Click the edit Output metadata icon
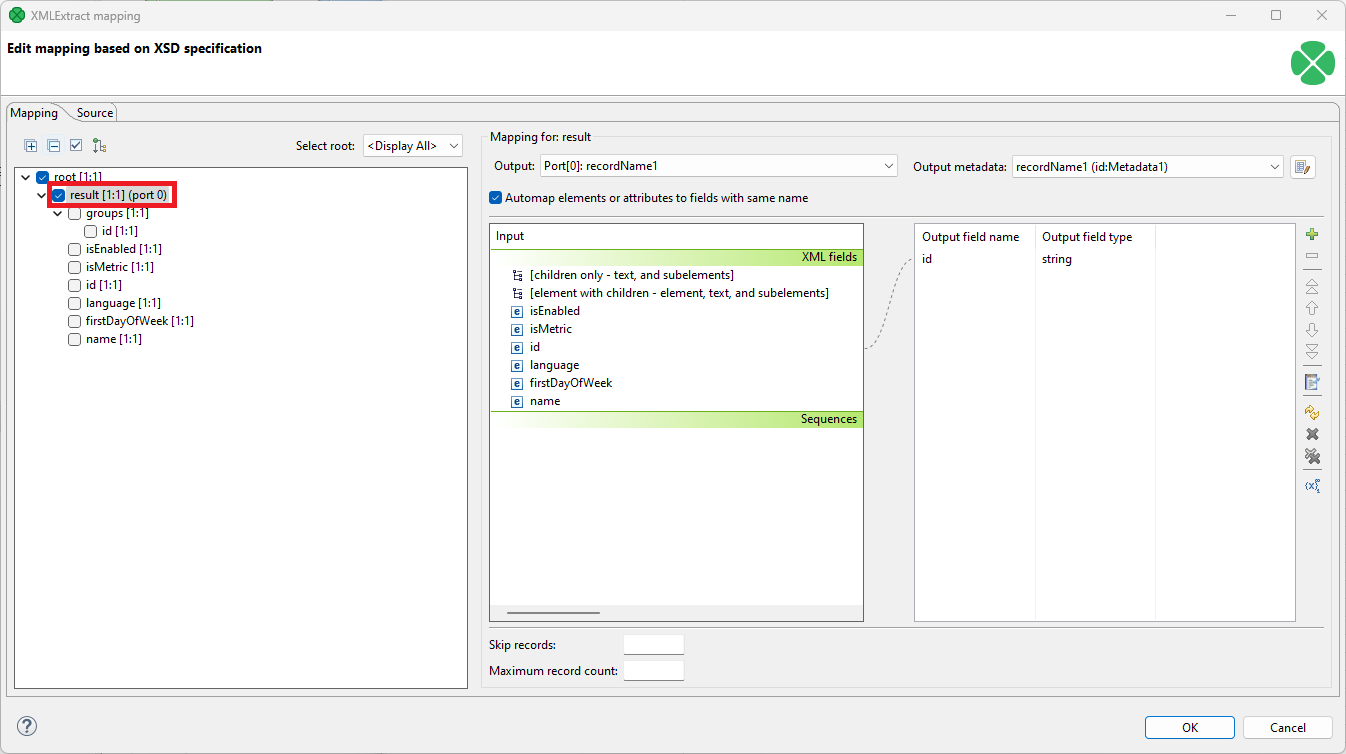Image resolution: width=1346 pixels, height=754 pixels. tap(1302, 166)
